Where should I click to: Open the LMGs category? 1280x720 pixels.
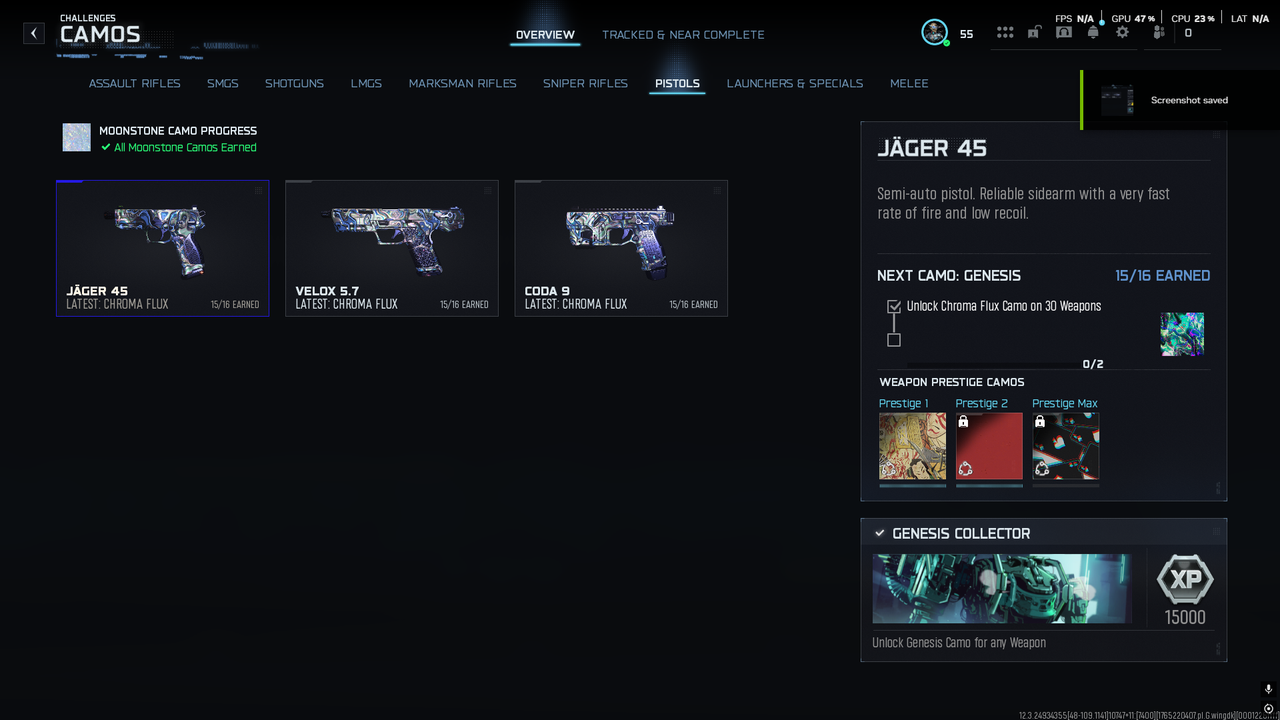(366, 83)
